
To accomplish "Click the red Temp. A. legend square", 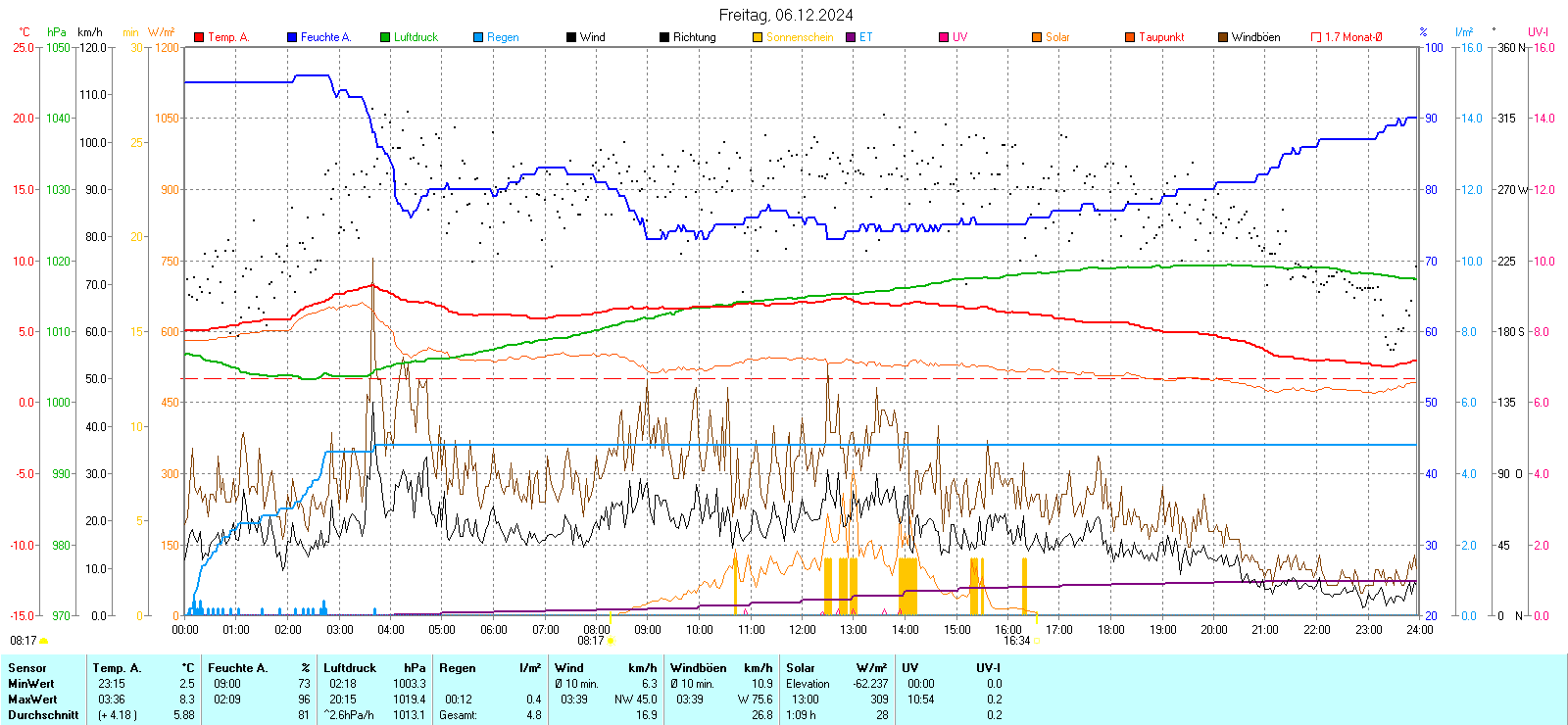I will click(199, 37).
